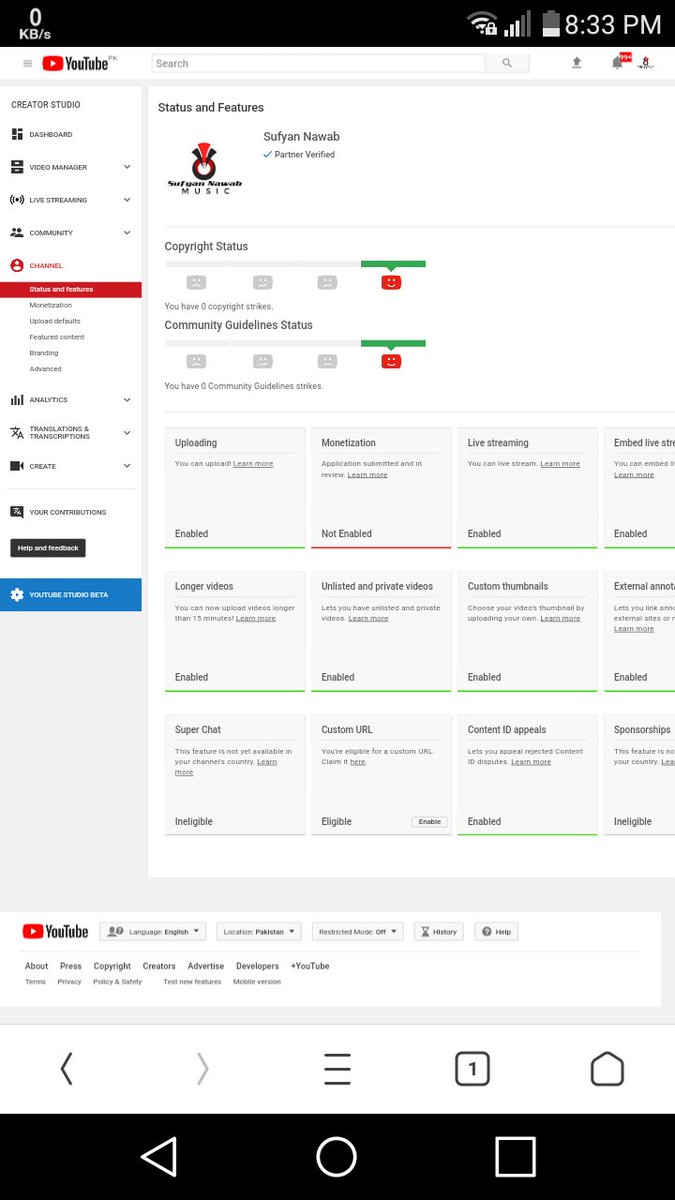675x1200 pixels.
Task: Click the footer Help button
Action: [496, 931]
